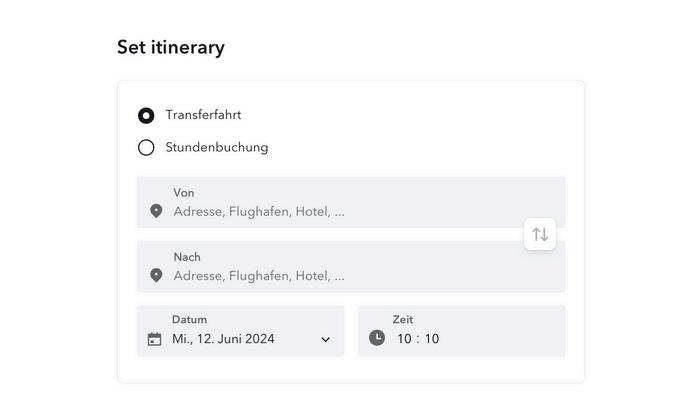Open the date selector showing 12. Juni 2024
682x417 pixels.
223,339
